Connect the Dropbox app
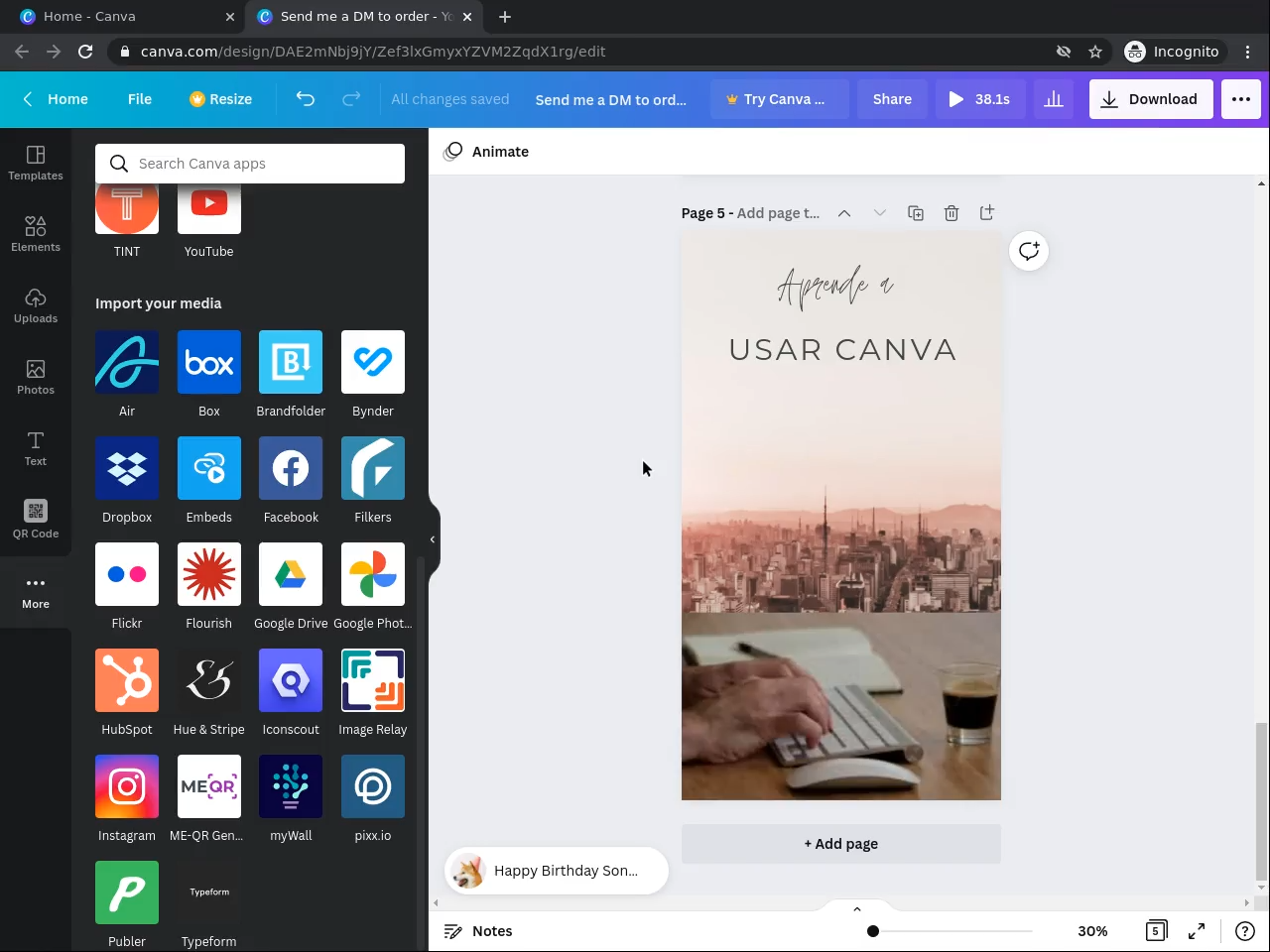 point(127,468)
